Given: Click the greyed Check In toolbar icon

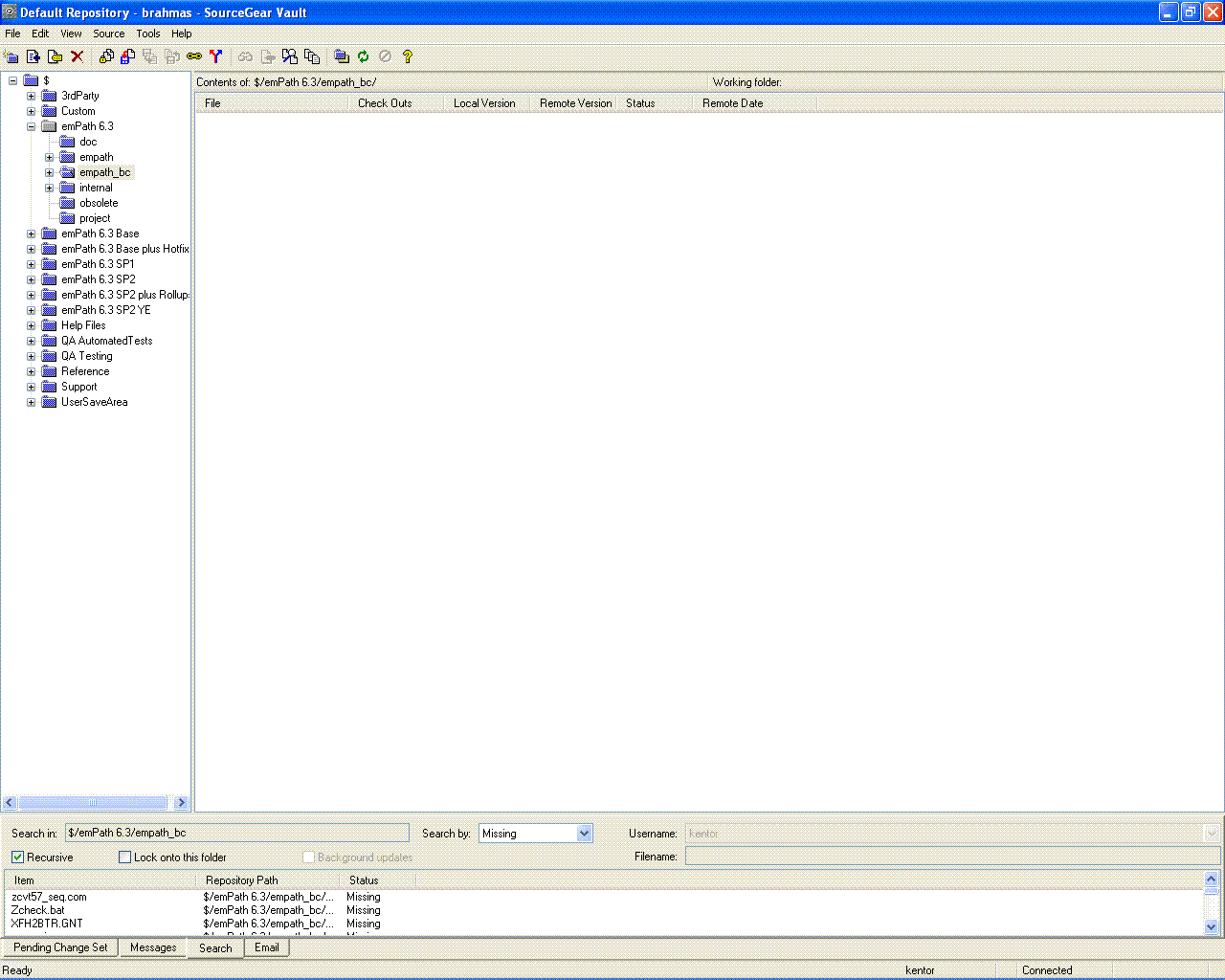Looking at the screenshot, I should [150, 56].
